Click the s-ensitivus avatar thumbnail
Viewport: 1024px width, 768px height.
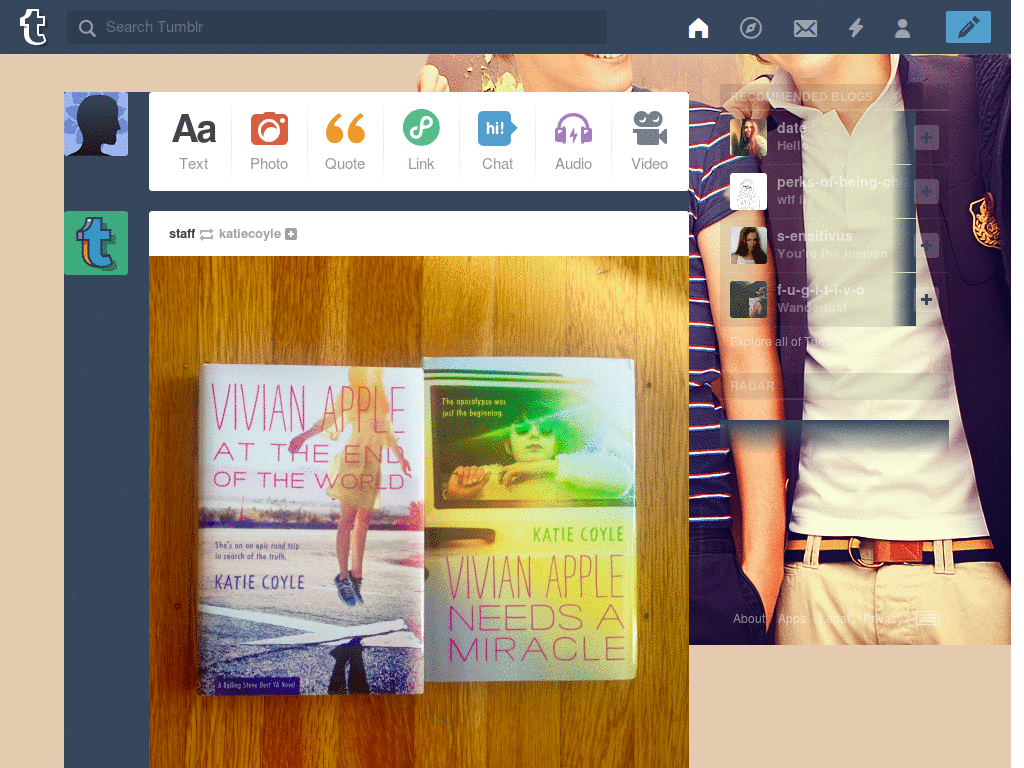tap(748, 245)
